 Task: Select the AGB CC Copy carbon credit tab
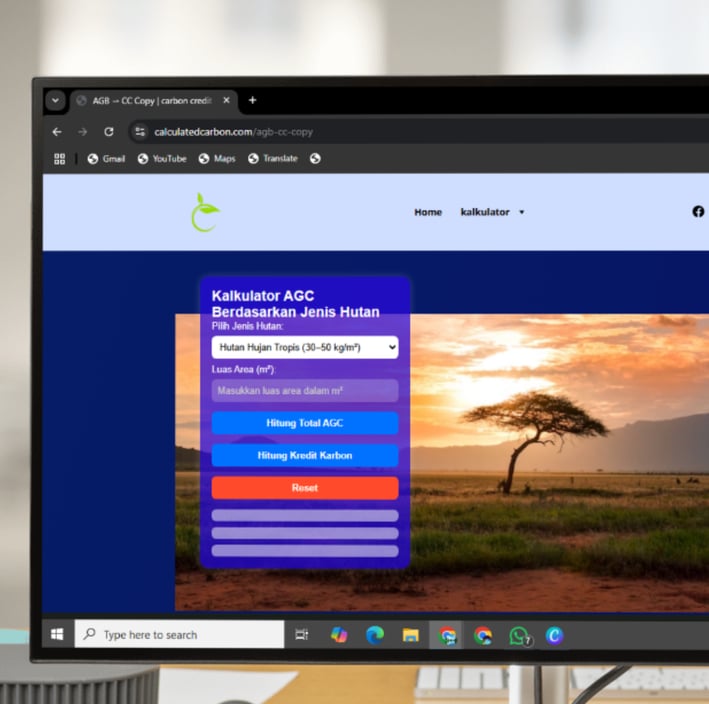point(152,101)
